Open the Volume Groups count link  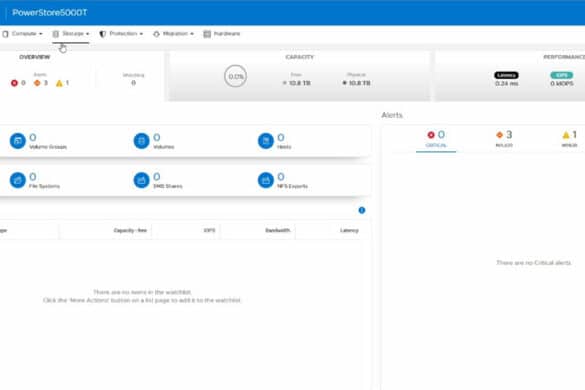click(33, 137)
